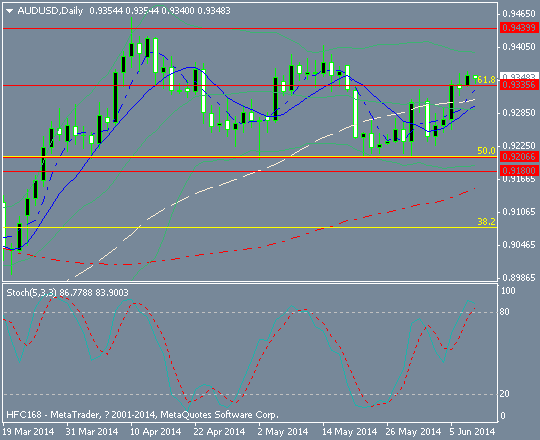Select the 22 Apr 2014 date label
The image size is (540, 440).
point(219,432)
